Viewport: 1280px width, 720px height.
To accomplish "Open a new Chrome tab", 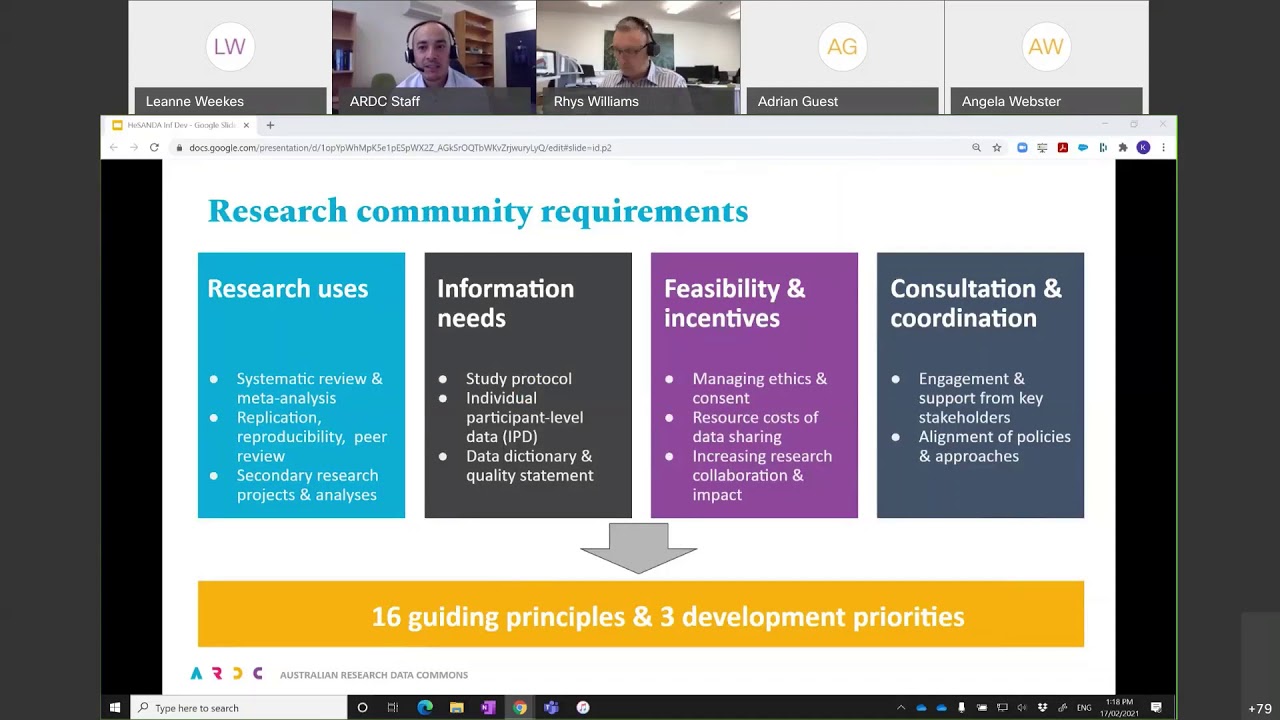I will 270,125.
